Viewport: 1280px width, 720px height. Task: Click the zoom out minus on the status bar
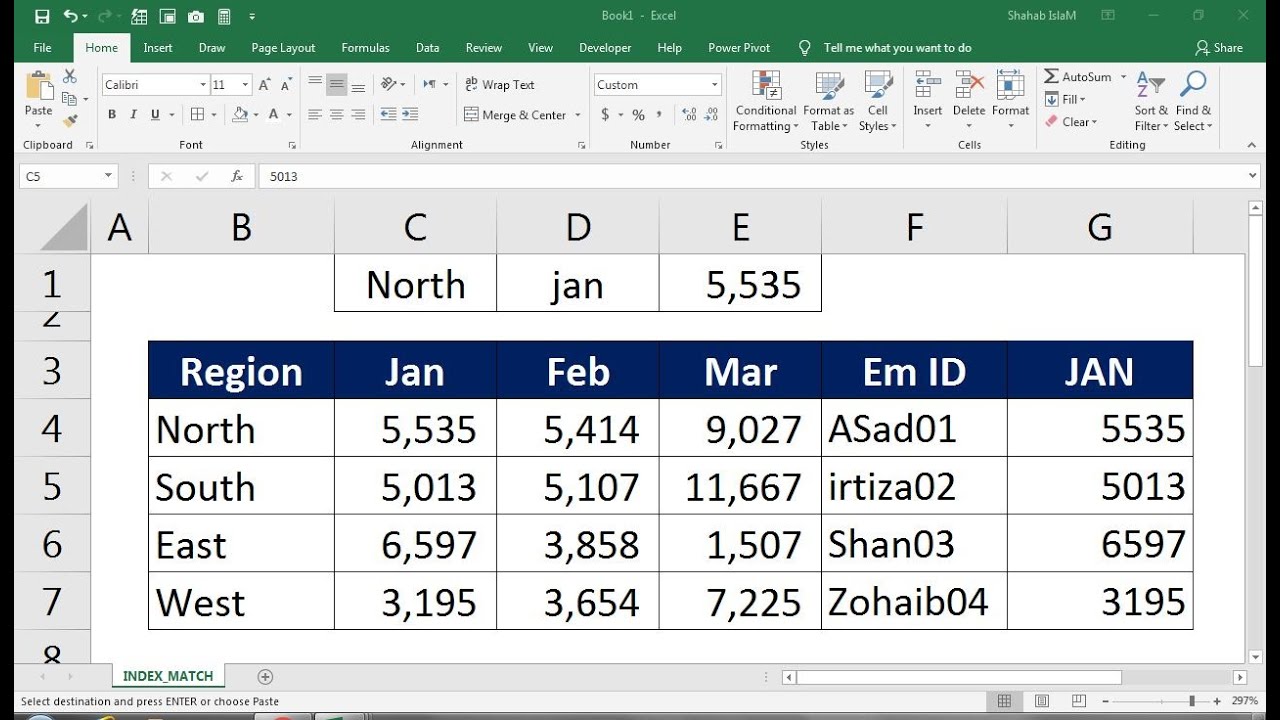(1104, 701)
